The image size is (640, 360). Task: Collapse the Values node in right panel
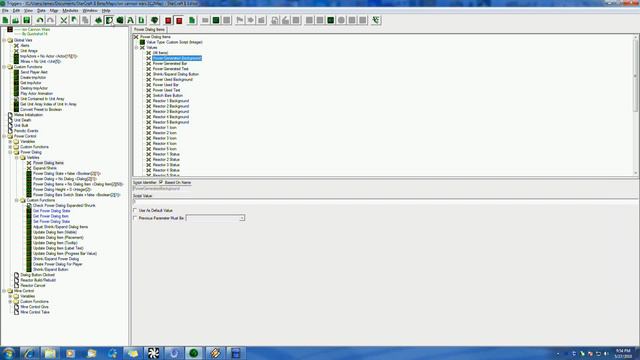pyautogui.click(x=137, y=47)
